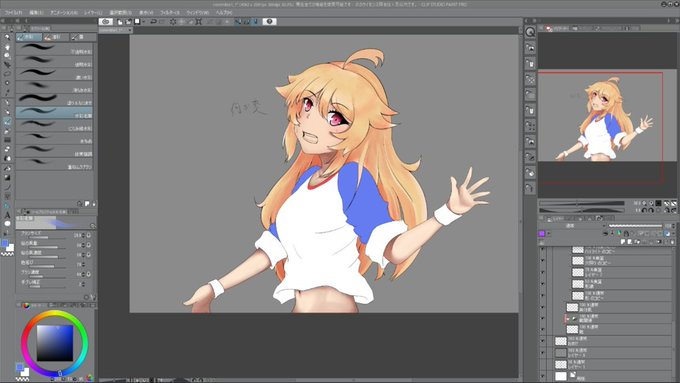Select the Operation object tool
The height and width of the screenshot is (383, 680).
[7, 56]
